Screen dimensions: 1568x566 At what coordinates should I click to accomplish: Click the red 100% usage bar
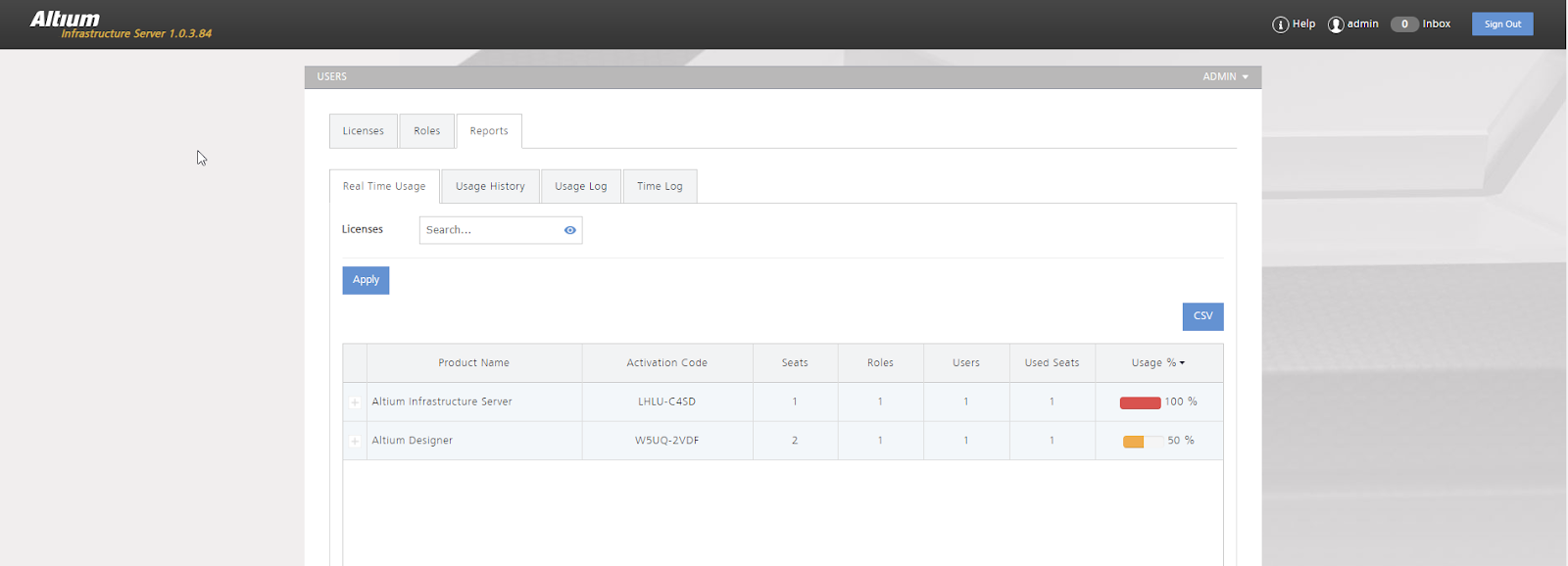tap(1140, 402)
